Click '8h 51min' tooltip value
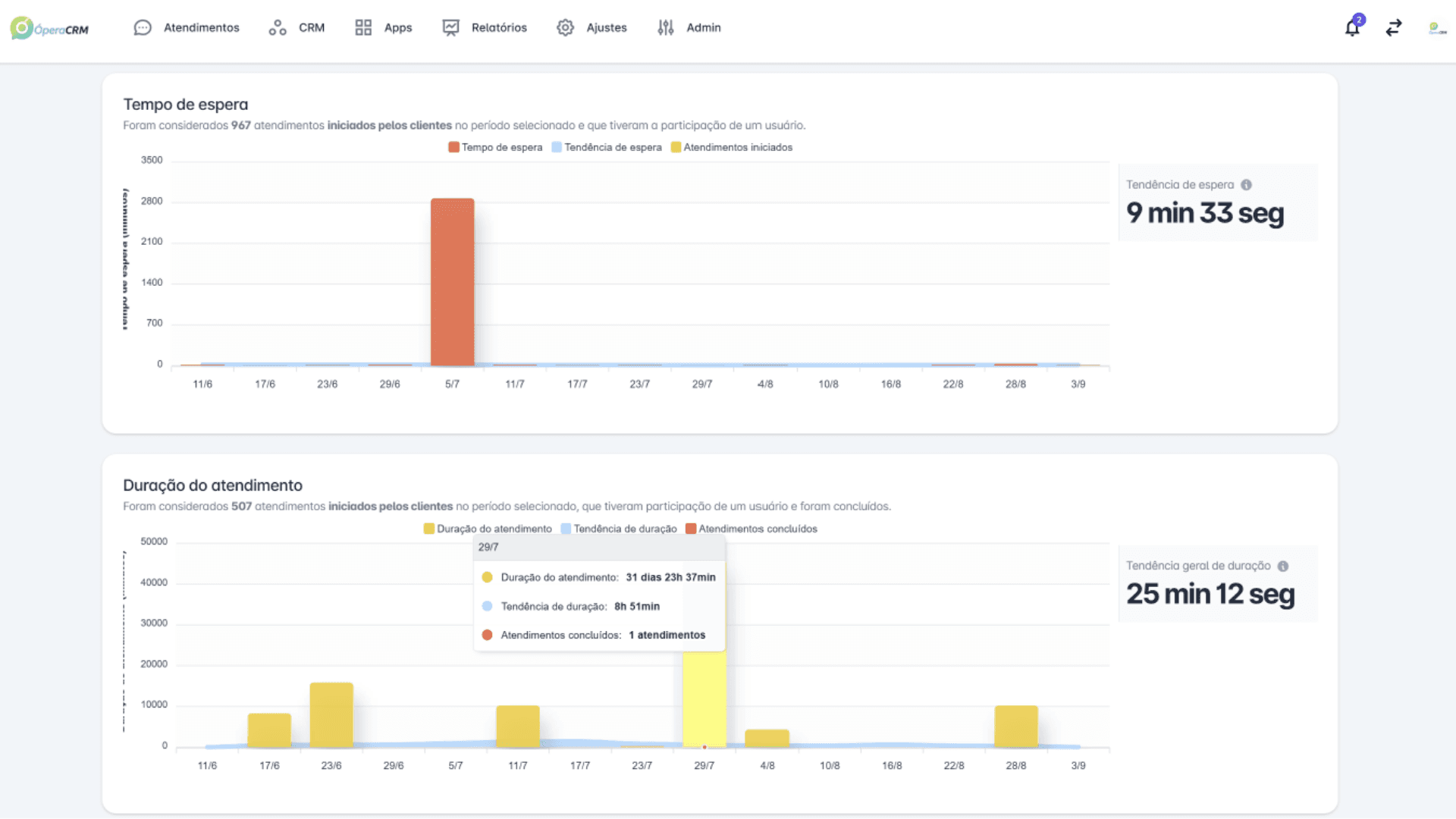 pyautogui.click(x=637, y=606)
